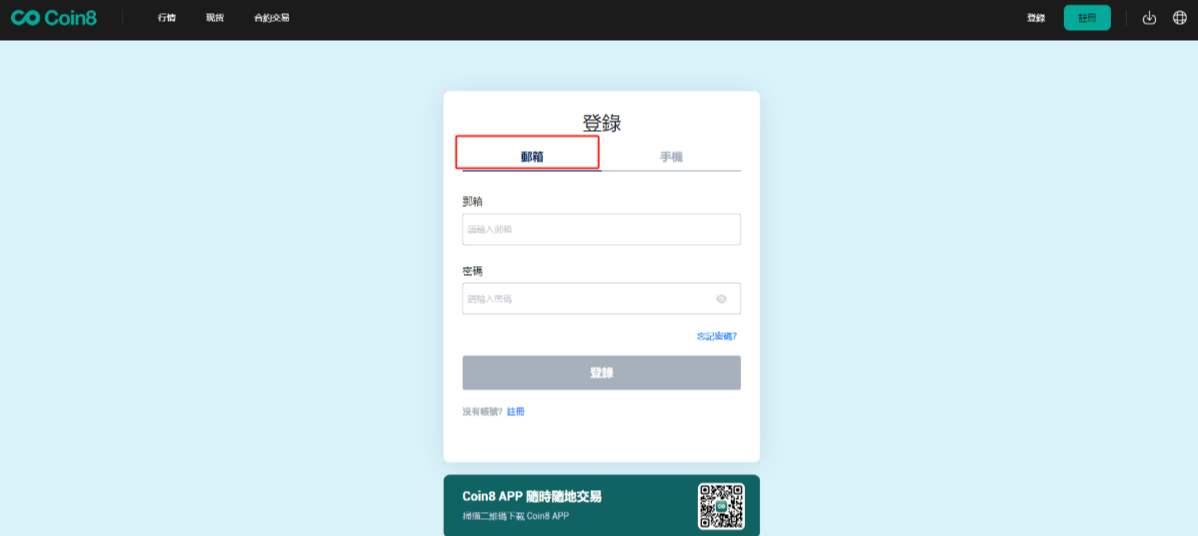Viewport: 1198px width, 536px height.
Task: Open the language globe icon
Action: pyautogui.click(x=1180, y=18)
